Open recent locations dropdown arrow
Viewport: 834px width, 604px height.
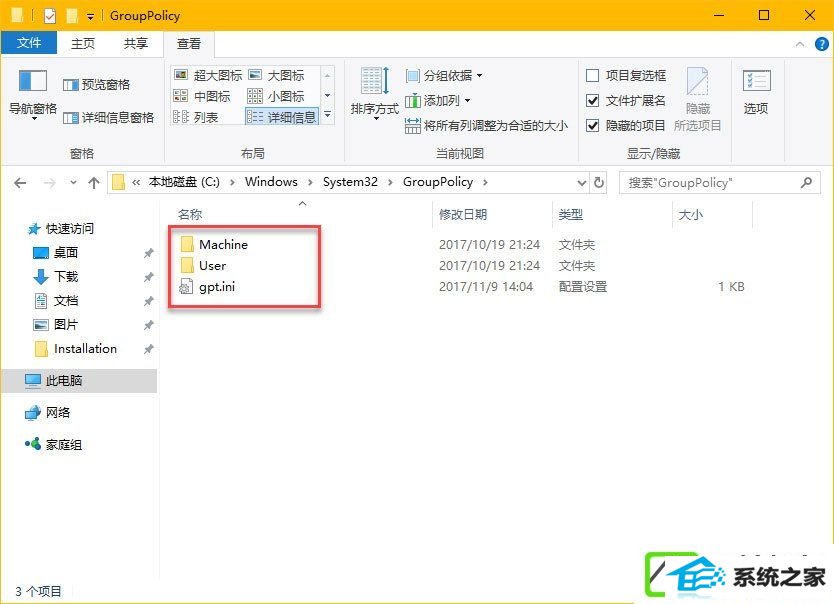tap(73, 183)
